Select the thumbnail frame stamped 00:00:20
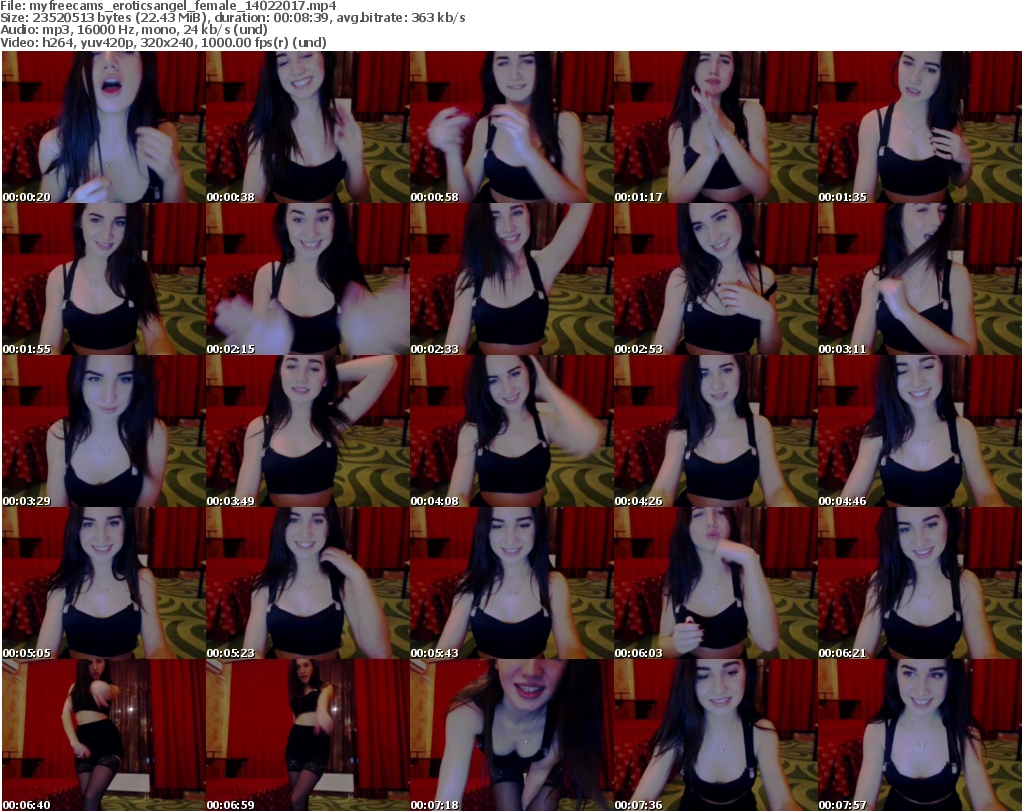The image size is (1024, 811). 104,127
